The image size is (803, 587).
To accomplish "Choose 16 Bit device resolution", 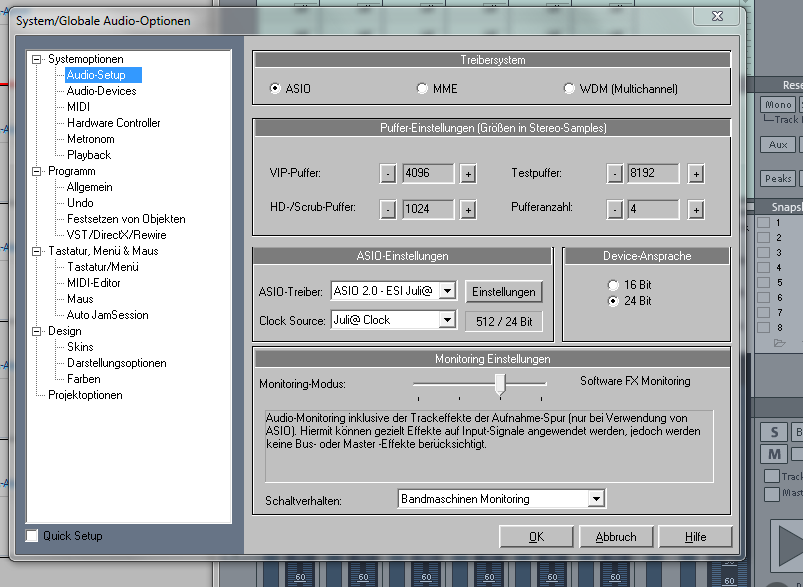I will pos(613,285).
